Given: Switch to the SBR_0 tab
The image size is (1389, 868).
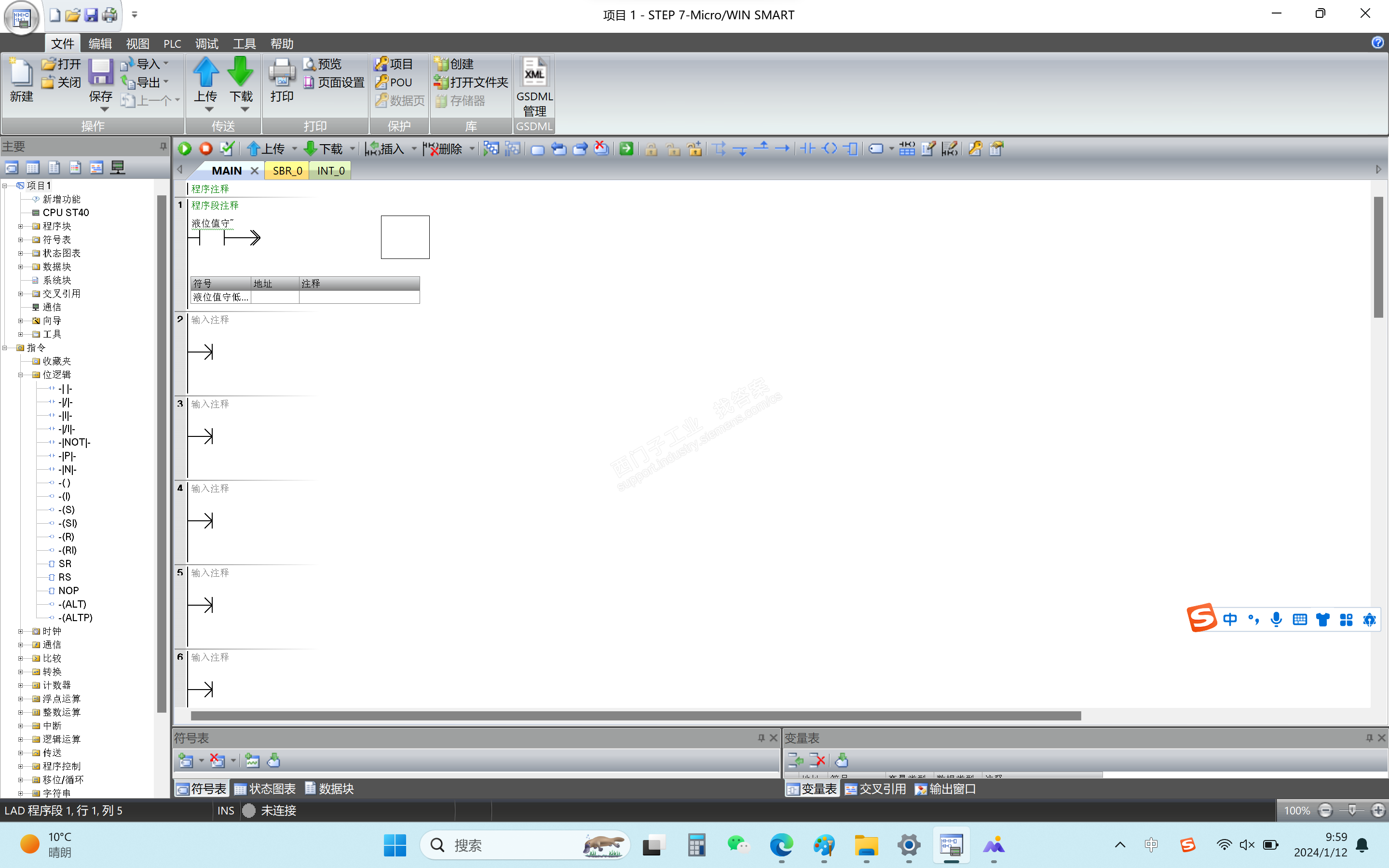Looking at the screenshot, I should (287, 171).
